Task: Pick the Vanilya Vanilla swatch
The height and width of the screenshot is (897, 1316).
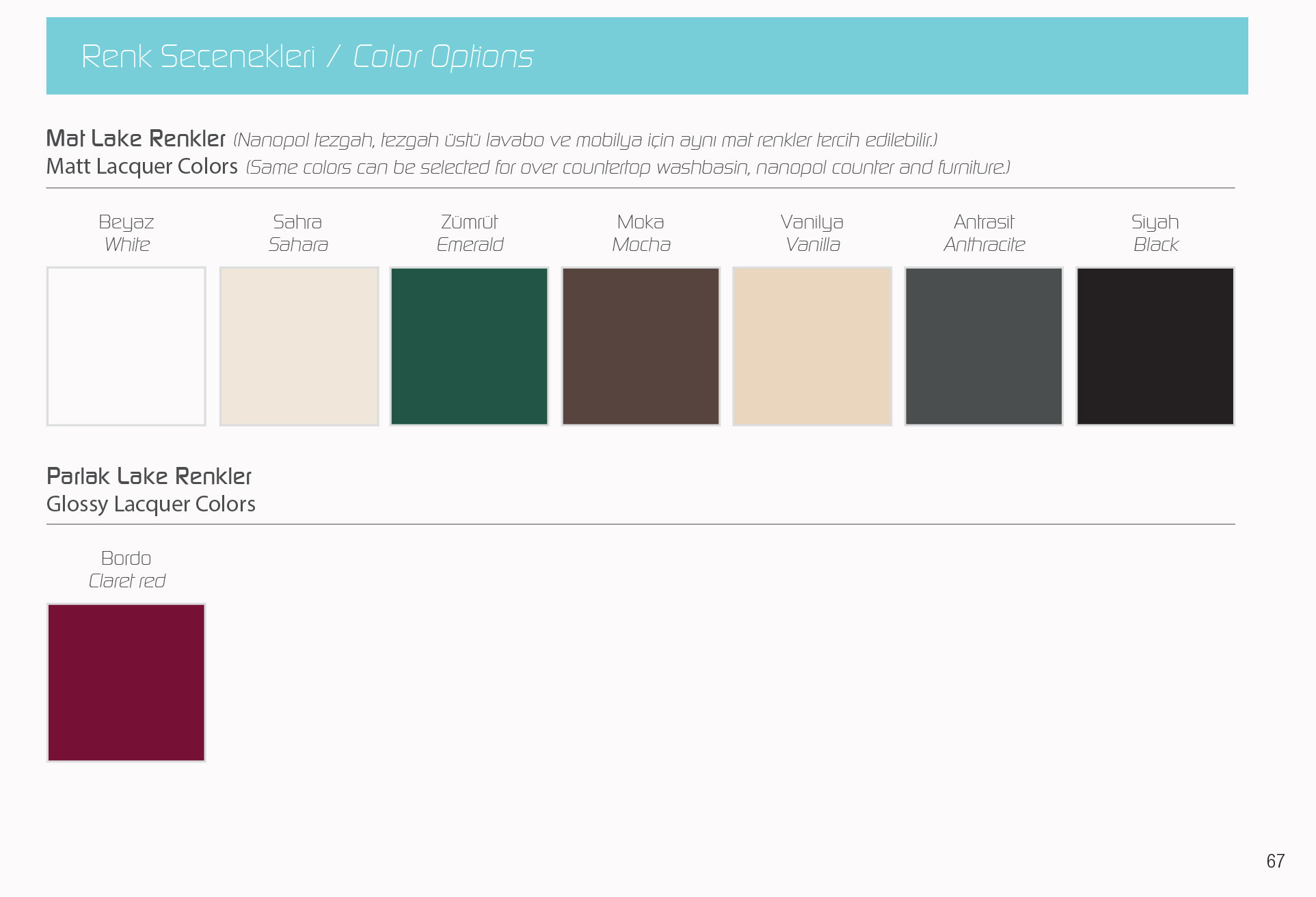Action: coord(812,346)
